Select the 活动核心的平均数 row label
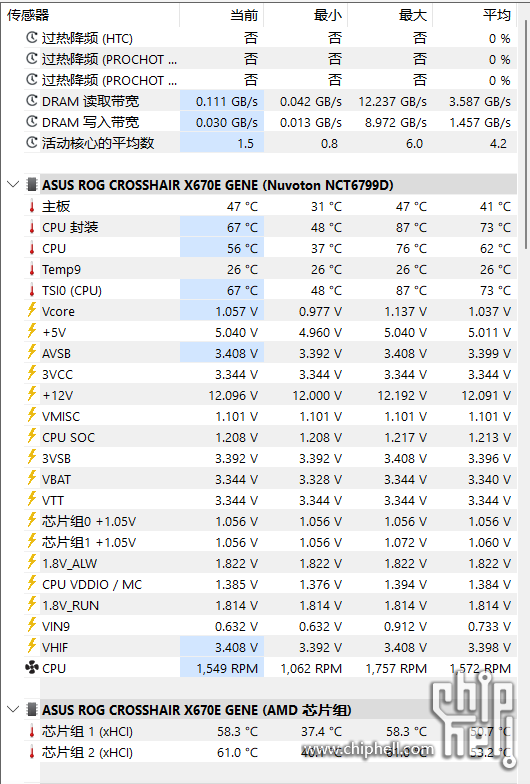Image resolution: width=530 pixels, height=784 pixels. [x=98, y=143]
